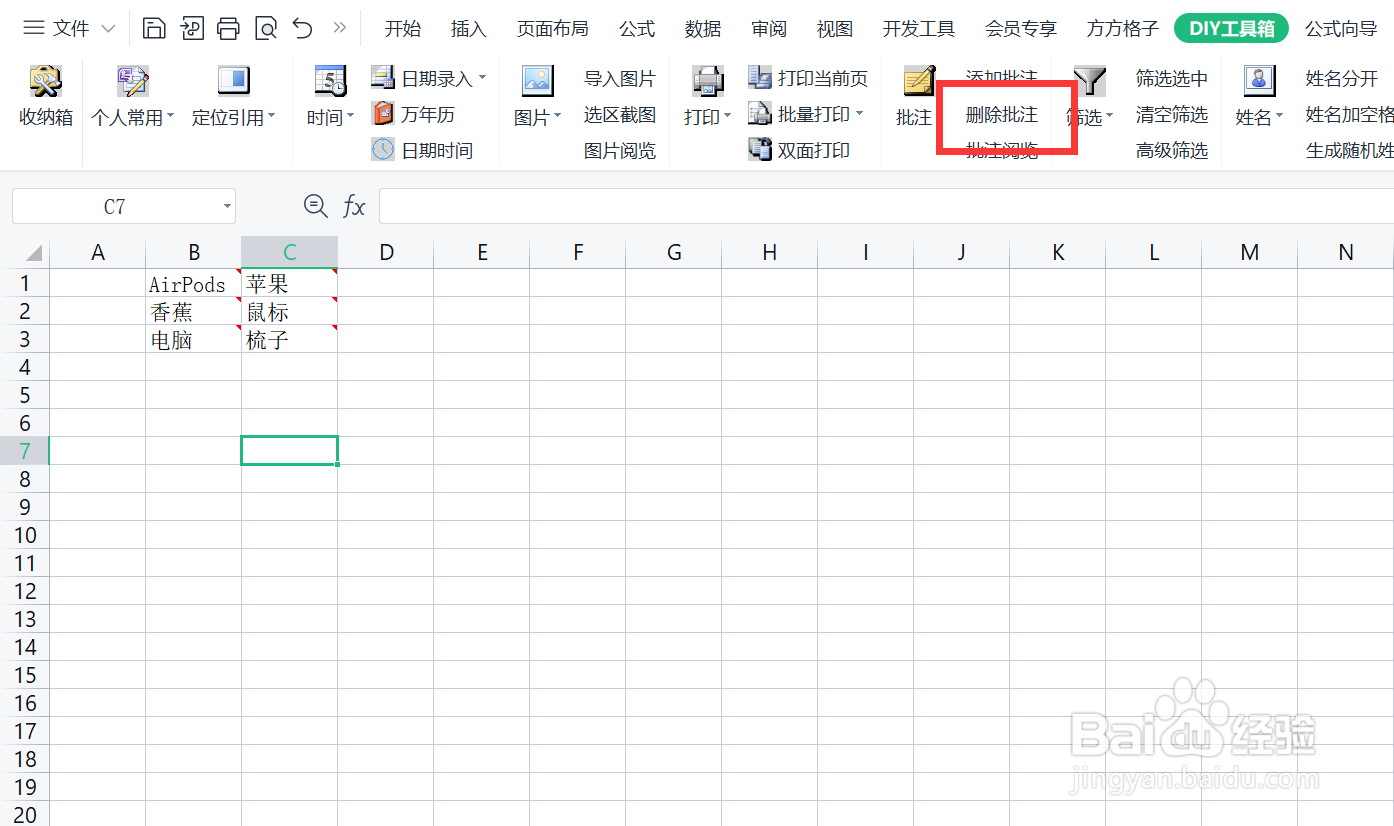
Task: Open the 万年历 perpetual calendar
Action: point(413,114)
